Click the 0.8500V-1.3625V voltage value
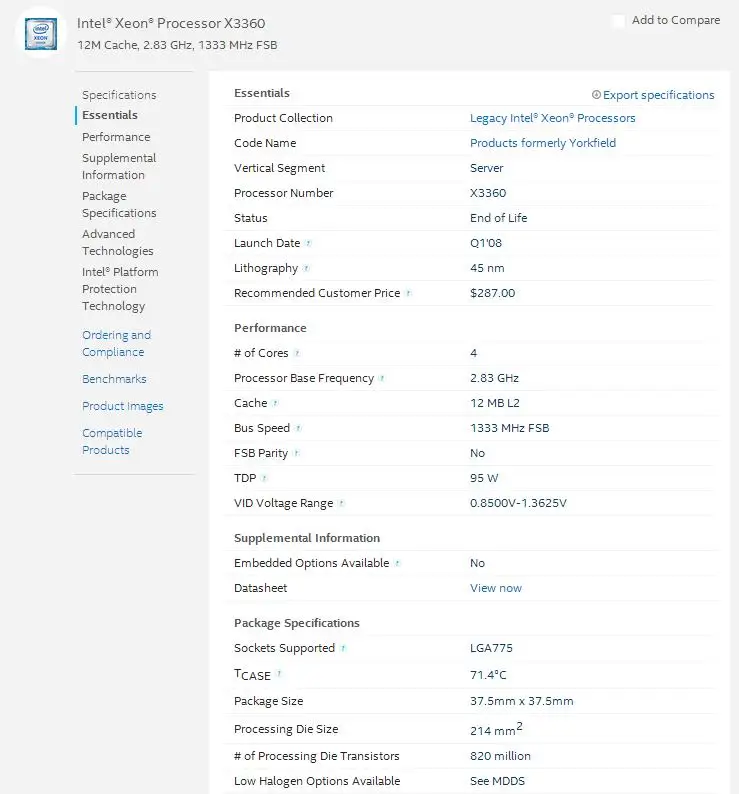Image resolution: width=739 pixels, height=794 pixels. 518,503
